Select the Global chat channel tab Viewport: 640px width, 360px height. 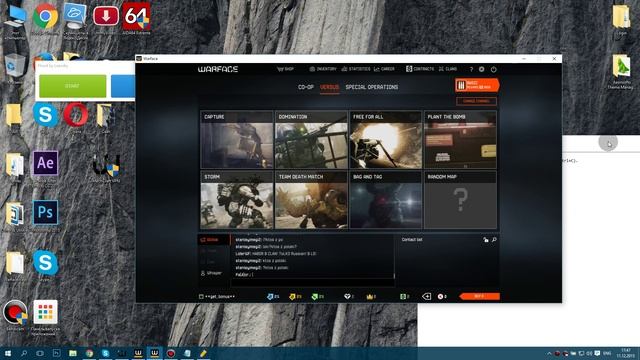tap(214, 240)
